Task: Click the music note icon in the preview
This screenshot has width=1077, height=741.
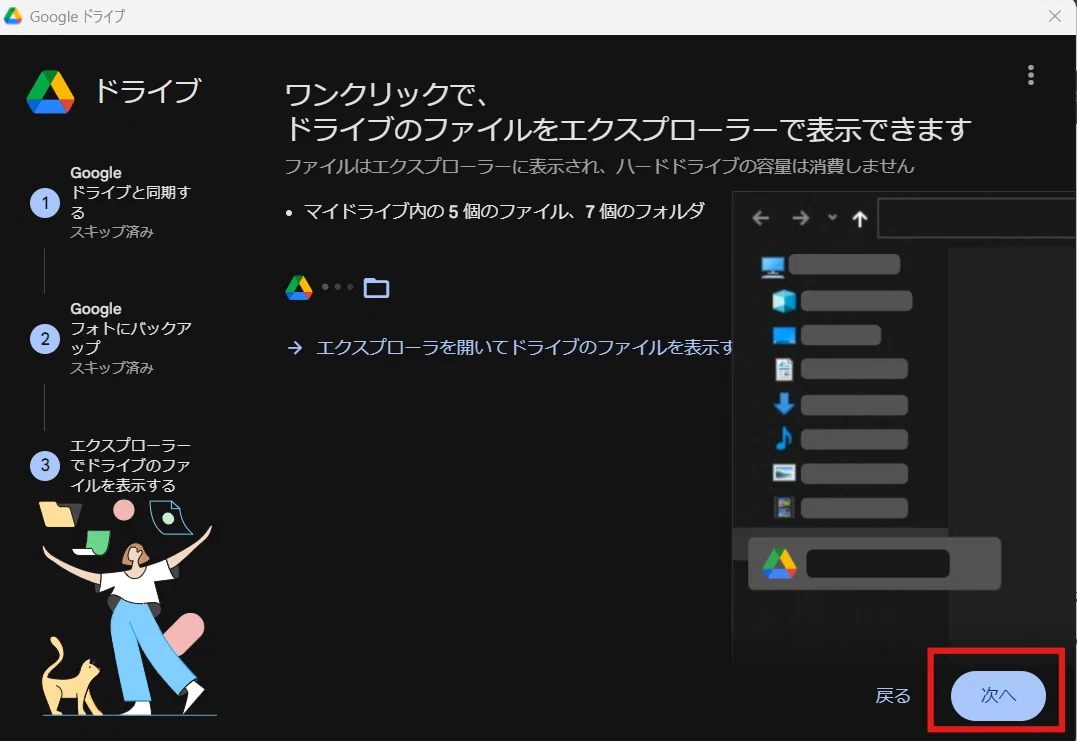Action: [784, 438]
